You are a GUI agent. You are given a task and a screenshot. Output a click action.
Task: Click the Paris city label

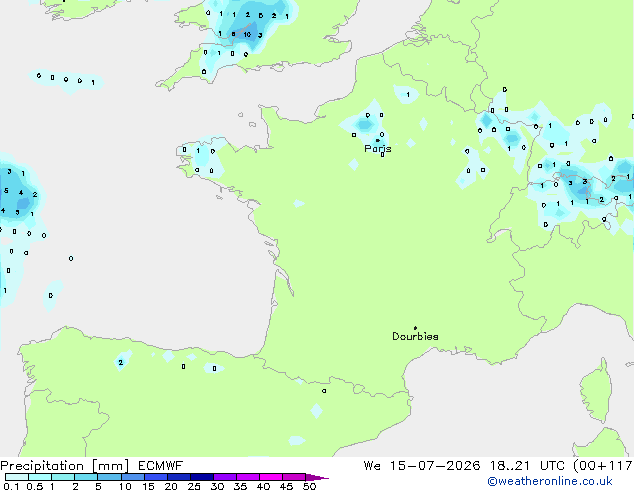coord(378,148)
